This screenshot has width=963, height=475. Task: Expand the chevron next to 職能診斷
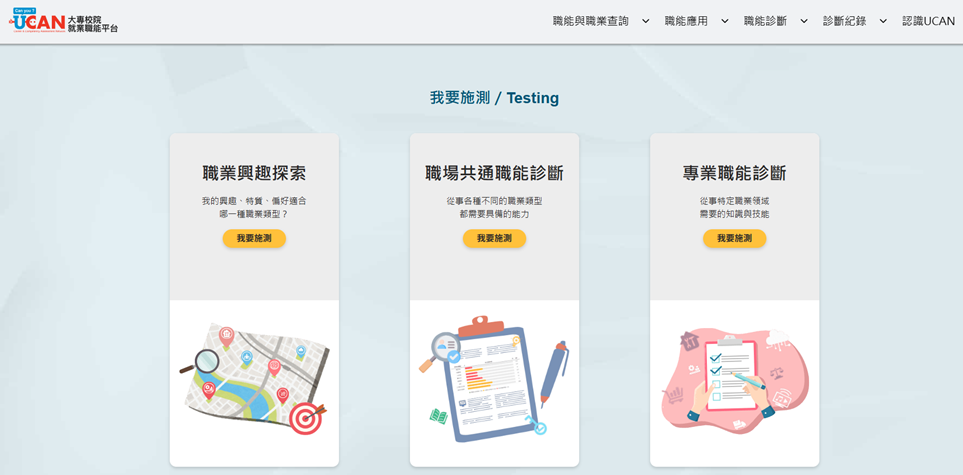[803, 21]
